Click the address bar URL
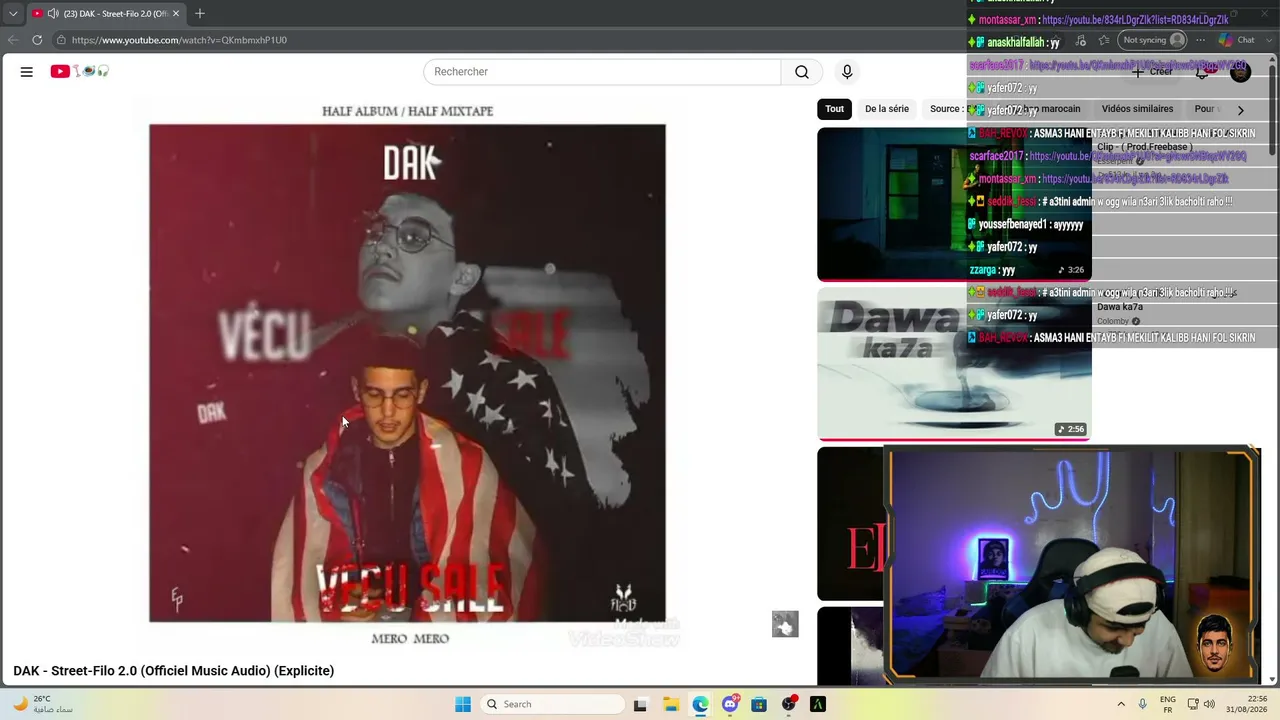Screen dimensions: 1280x720 (179, 40)
